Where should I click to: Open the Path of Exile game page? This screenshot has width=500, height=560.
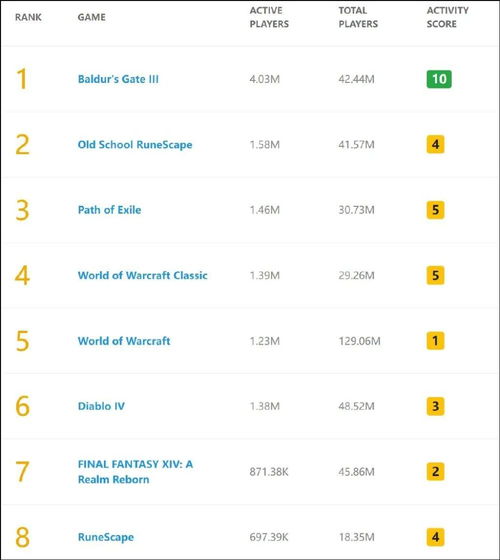click(109, 210)
